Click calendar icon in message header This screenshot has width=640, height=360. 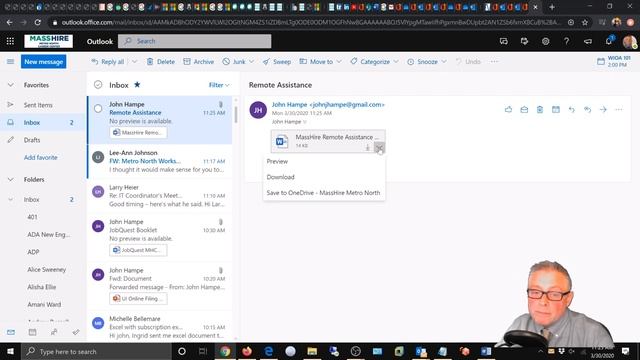pyautogui.click(x=556, y=109)
